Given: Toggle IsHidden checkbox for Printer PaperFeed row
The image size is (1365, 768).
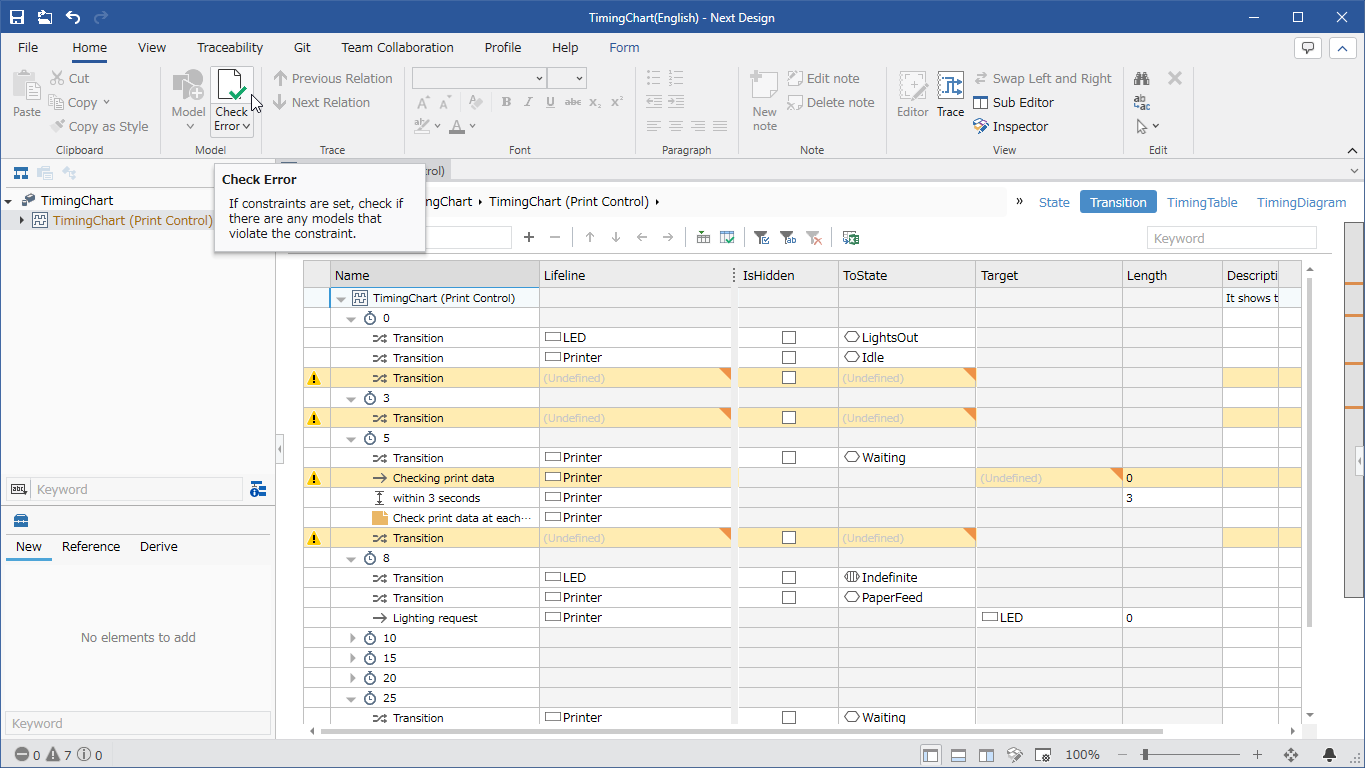Looking at the screenshot, I should pos(789,597).
